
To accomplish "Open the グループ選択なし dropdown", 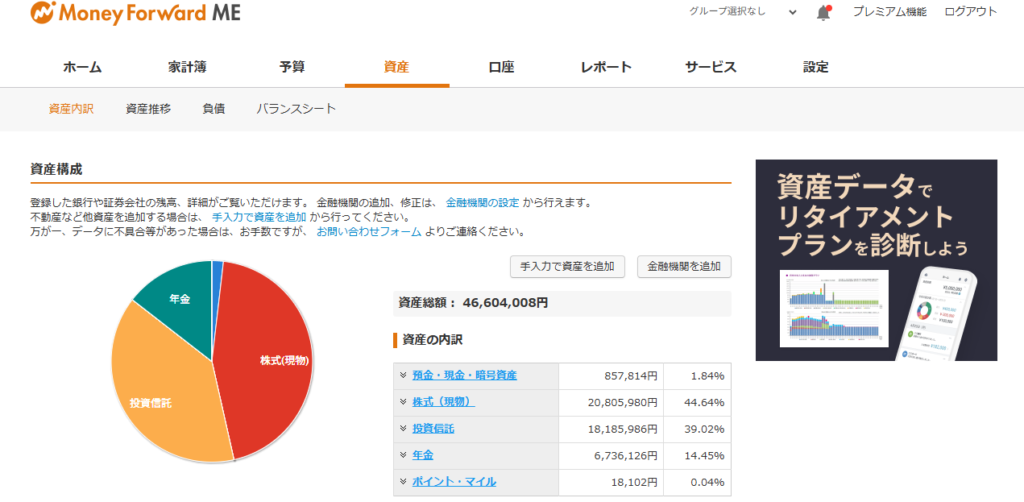I will coord(742,12).
